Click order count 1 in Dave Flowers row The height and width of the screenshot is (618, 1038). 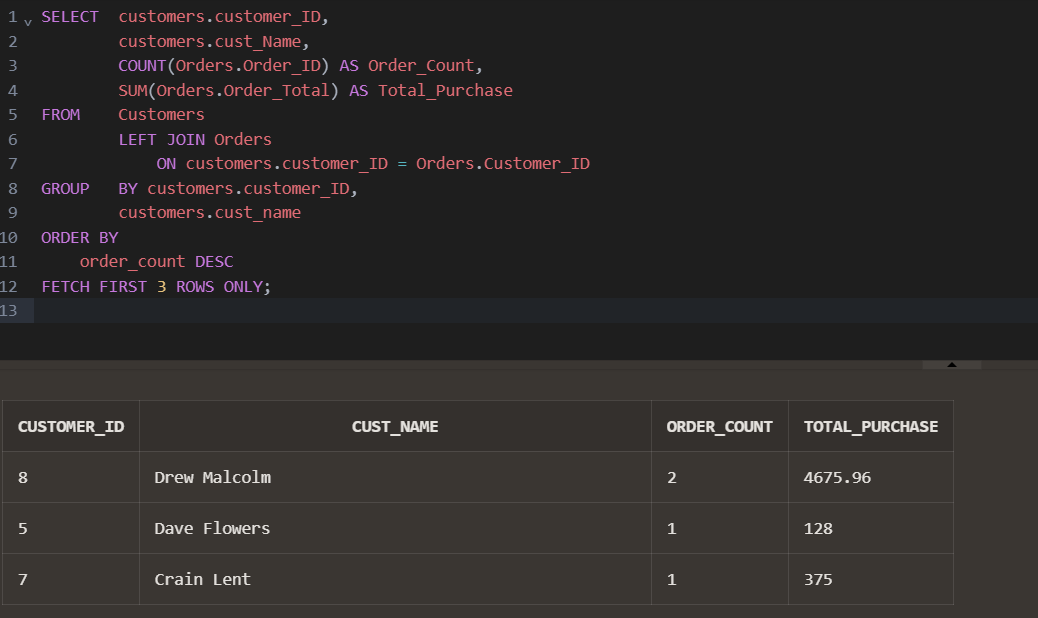tap(720, 528)
